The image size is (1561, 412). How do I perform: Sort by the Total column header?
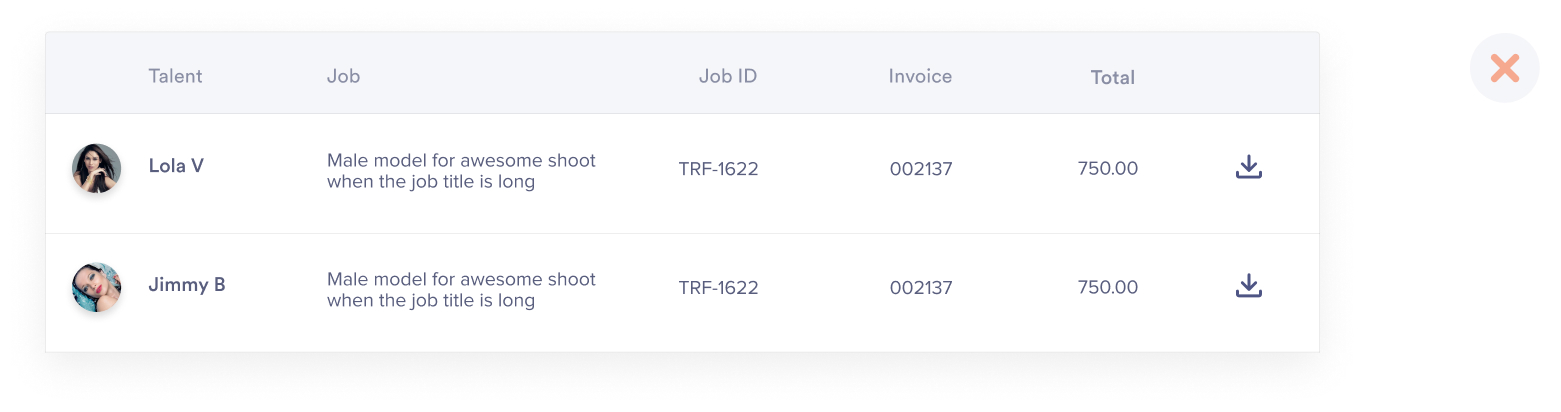tap(1112, 77)
